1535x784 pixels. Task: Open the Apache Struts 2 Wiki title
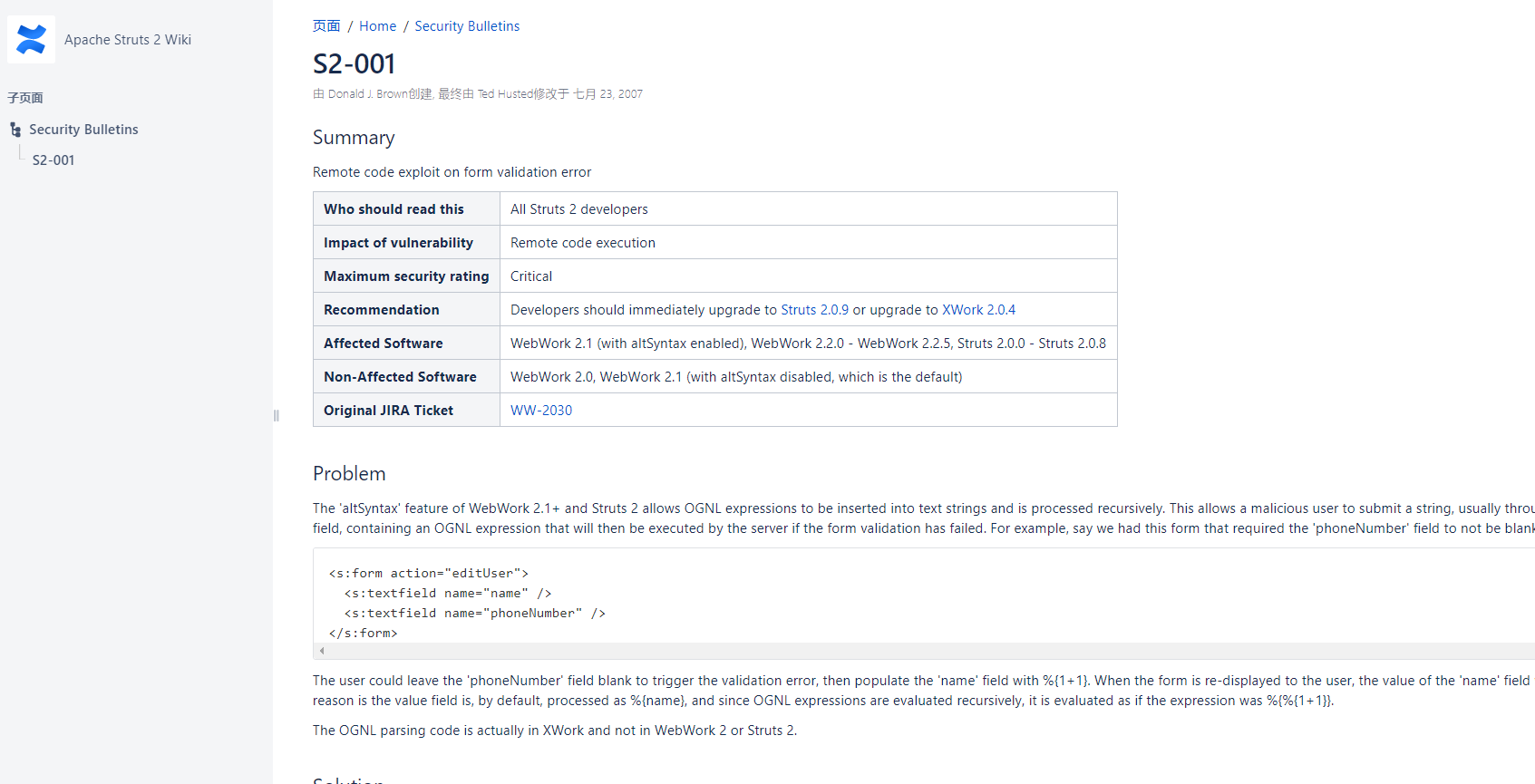tap(128, 40)
